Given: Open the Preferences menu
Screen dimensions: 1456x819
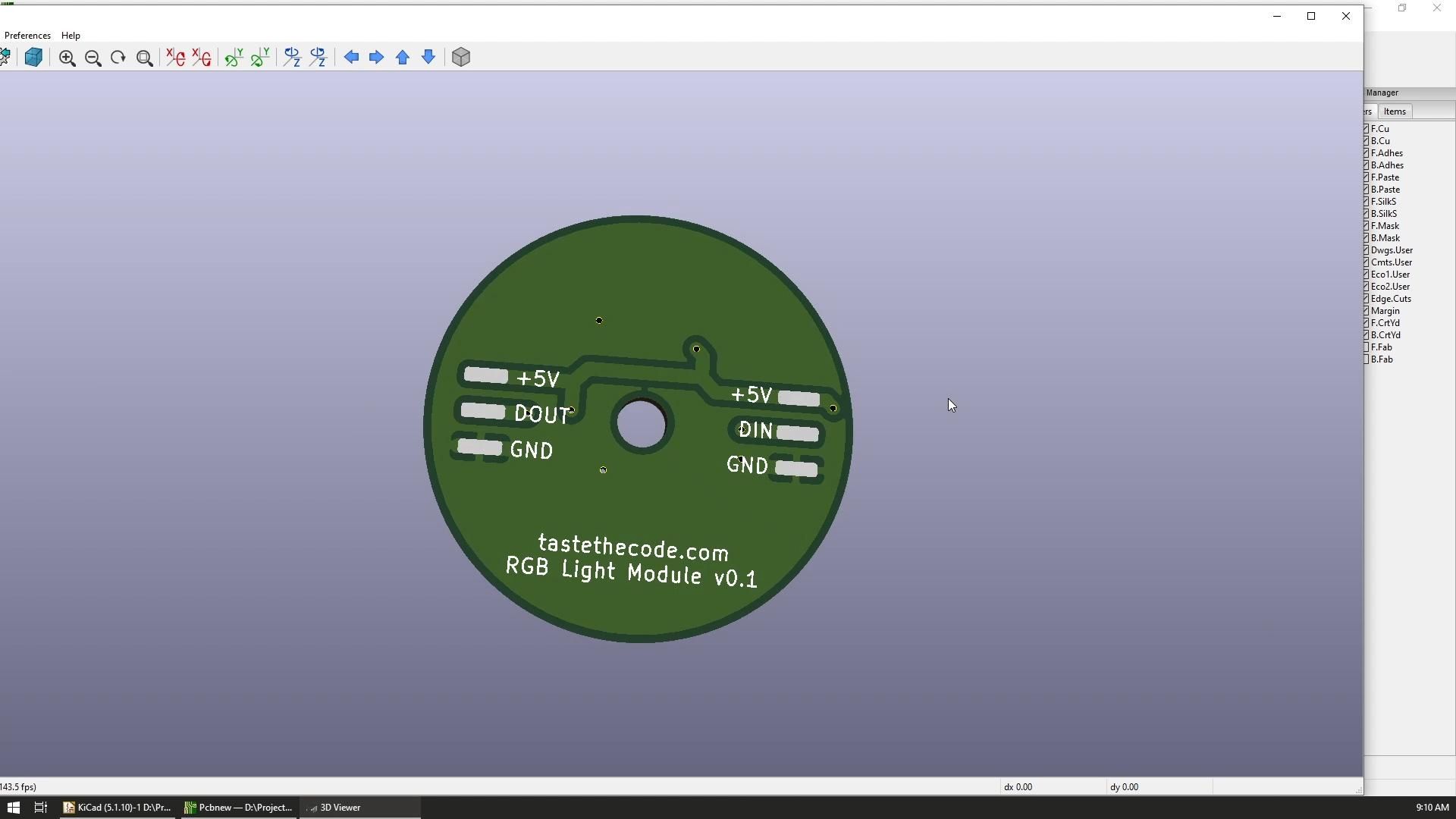Looking at the screenshot, I should click(x=27, y=35).
